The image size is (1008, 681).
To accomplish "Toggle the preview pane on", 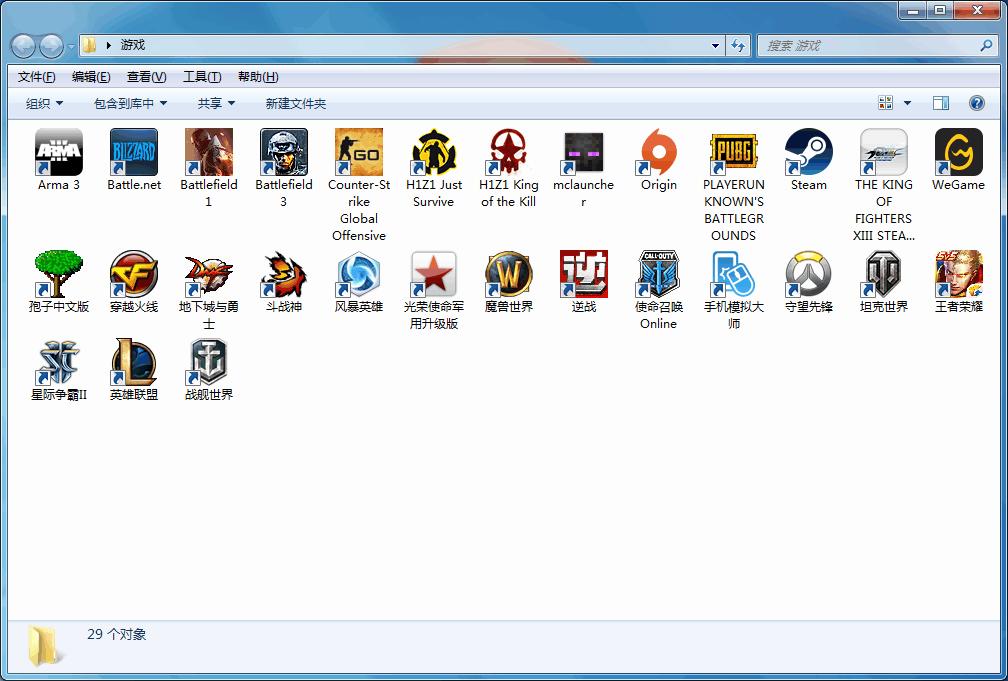I will coord(940,102).
